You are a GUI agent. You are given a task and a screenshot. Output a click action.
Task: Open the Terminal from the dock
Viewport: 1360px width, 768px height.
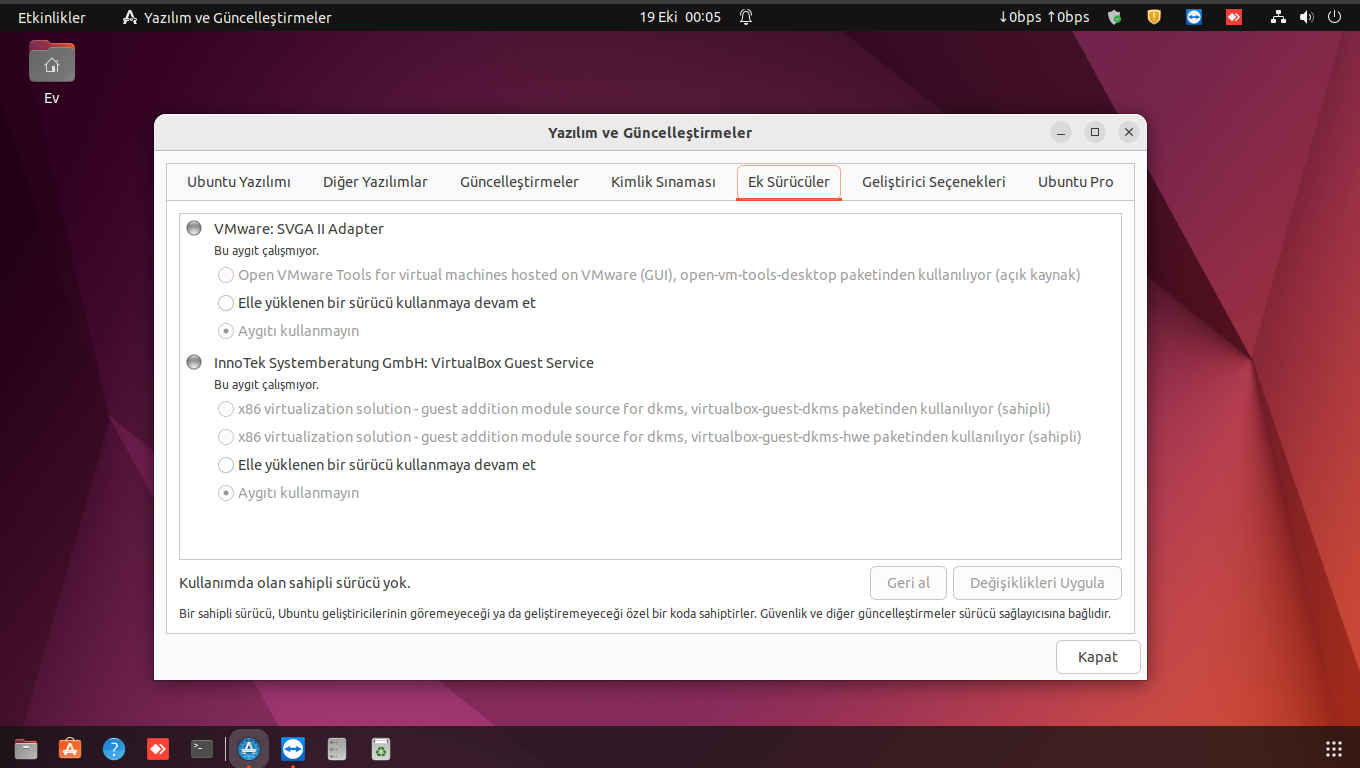201,748
